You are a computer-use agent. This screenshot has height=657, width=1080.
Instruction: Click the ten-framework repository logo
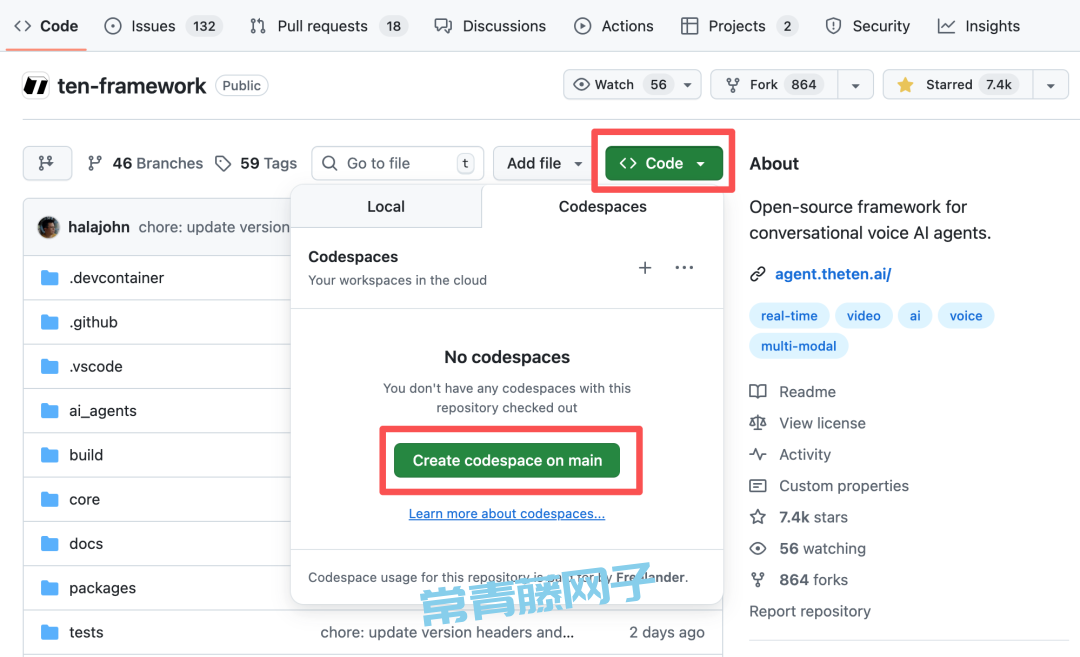pos(36,85)
